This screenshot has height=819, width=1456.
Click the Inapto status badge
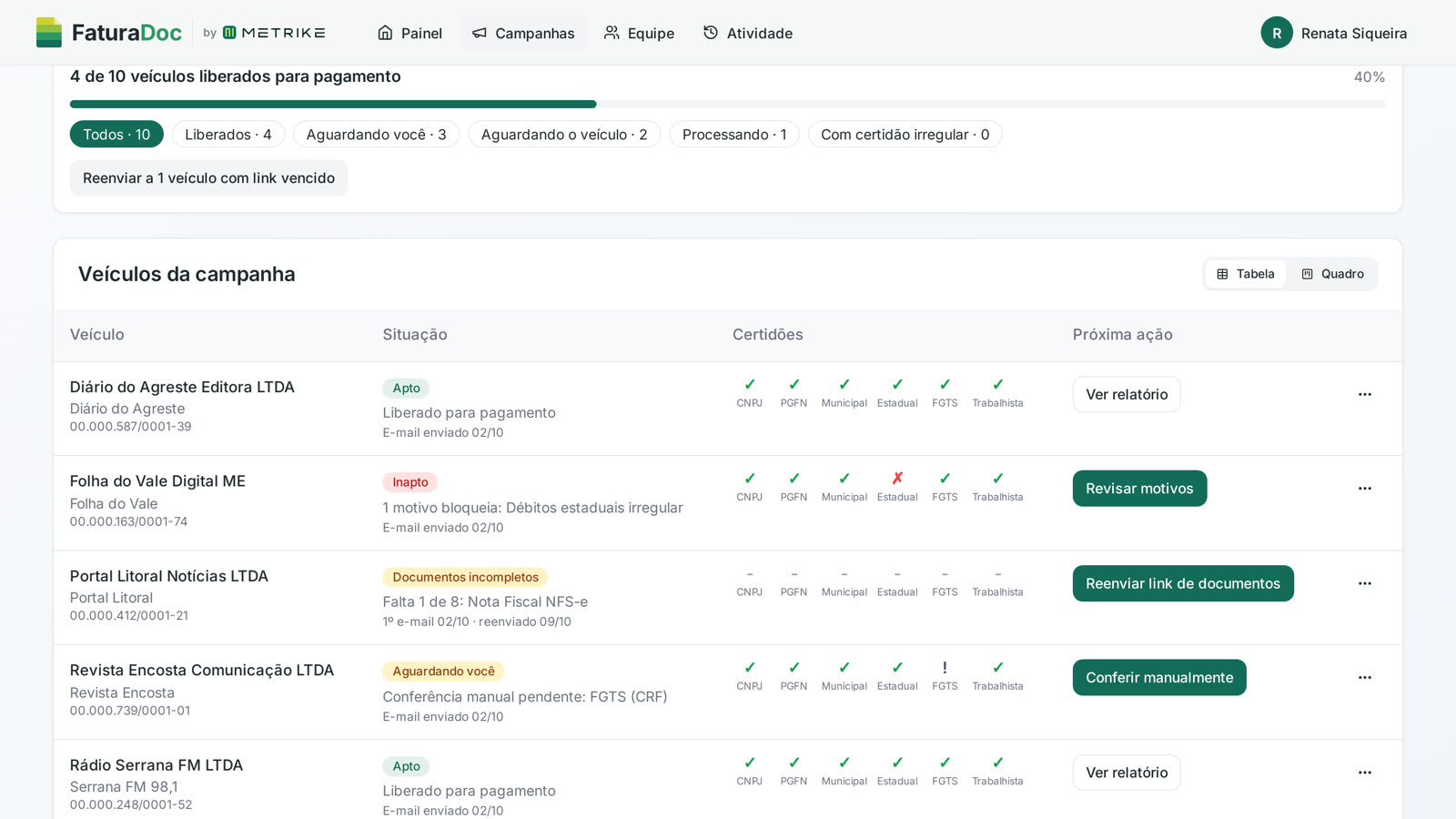pos(410,482)
